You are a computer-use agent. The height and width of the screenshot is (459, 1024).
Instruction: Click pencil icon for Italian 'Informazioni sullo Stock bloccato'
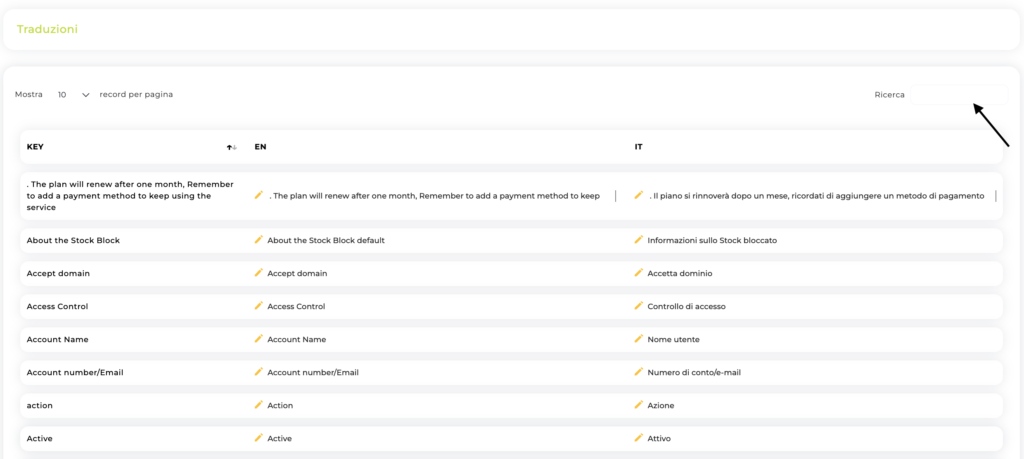639,240
